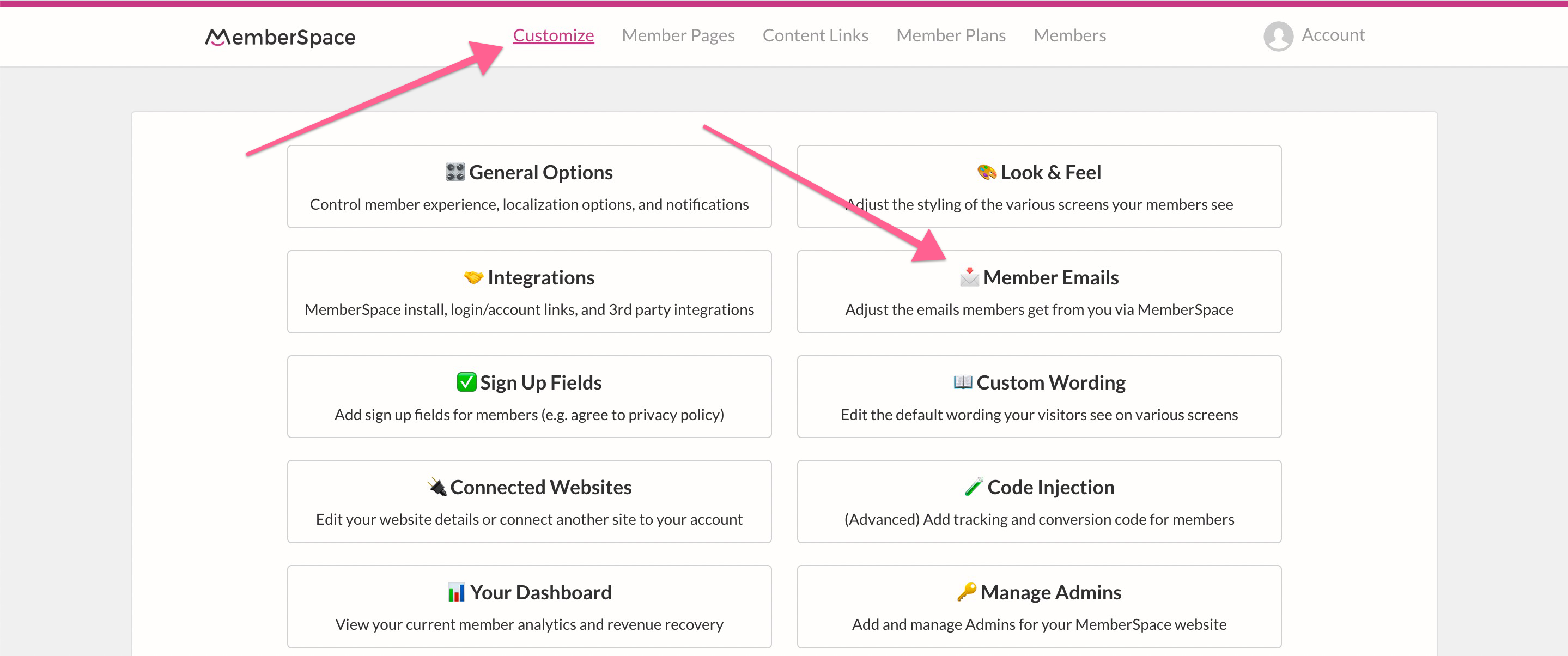Click the Connected Websites plug icon
The width and height of the screenshot is (1568, 656).
pyautogui.click(x=436, y=487)
